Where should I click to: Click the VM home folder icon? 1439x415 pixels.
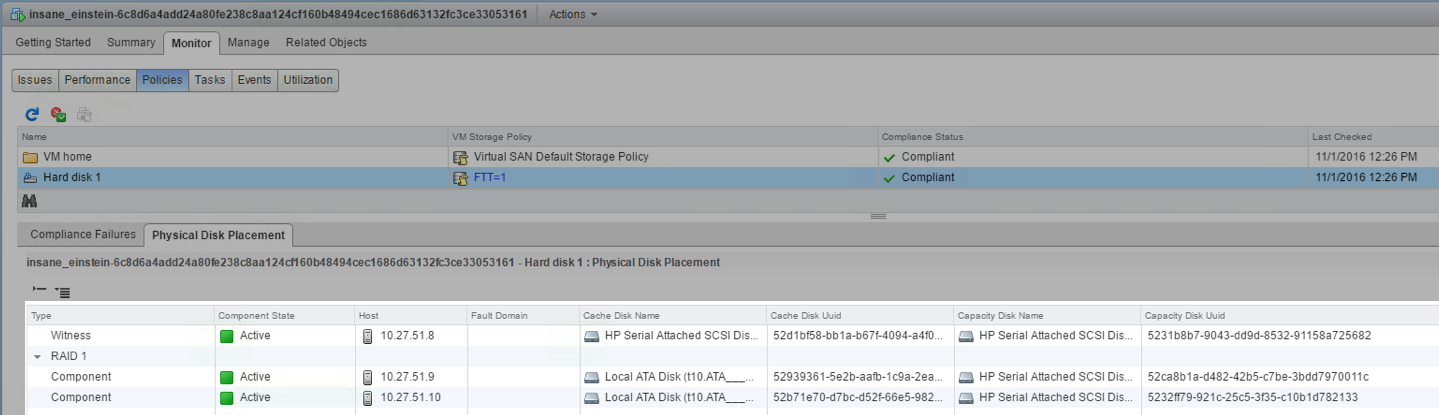click(x=30, y=157)
